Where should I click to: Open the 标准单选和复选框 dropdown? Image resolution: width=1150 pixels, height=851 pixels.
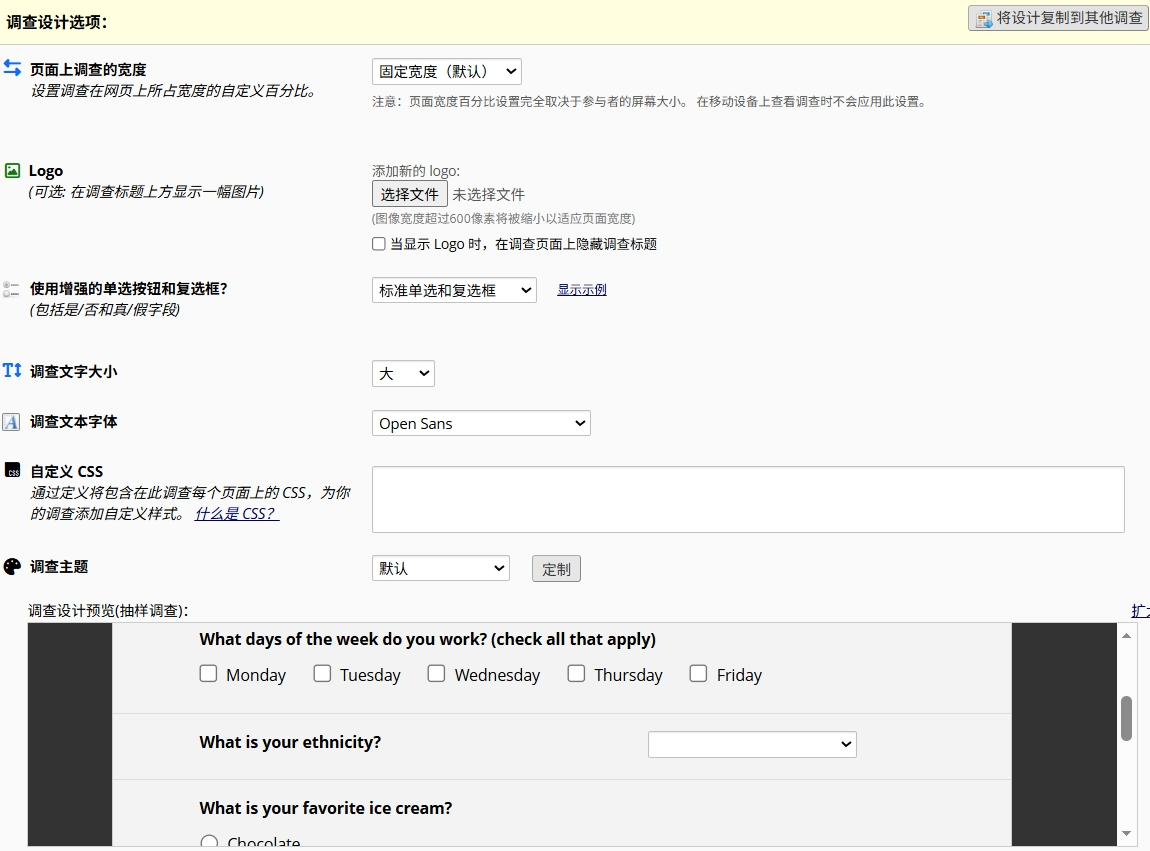(454, 291)
